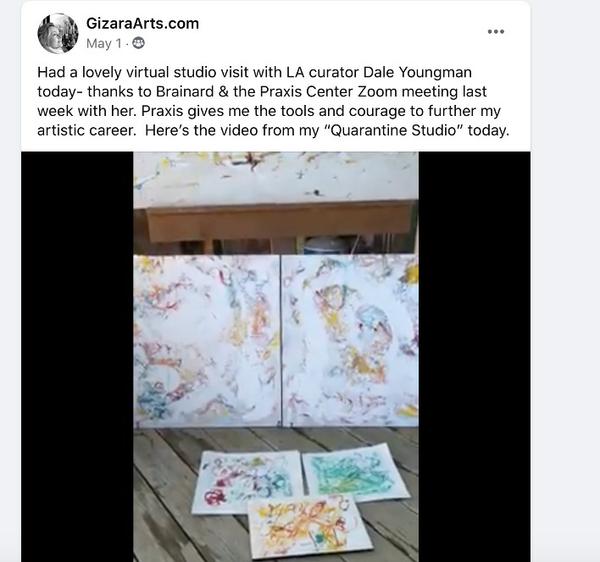Click the name Dale Youngman in caption

point(417,72)
